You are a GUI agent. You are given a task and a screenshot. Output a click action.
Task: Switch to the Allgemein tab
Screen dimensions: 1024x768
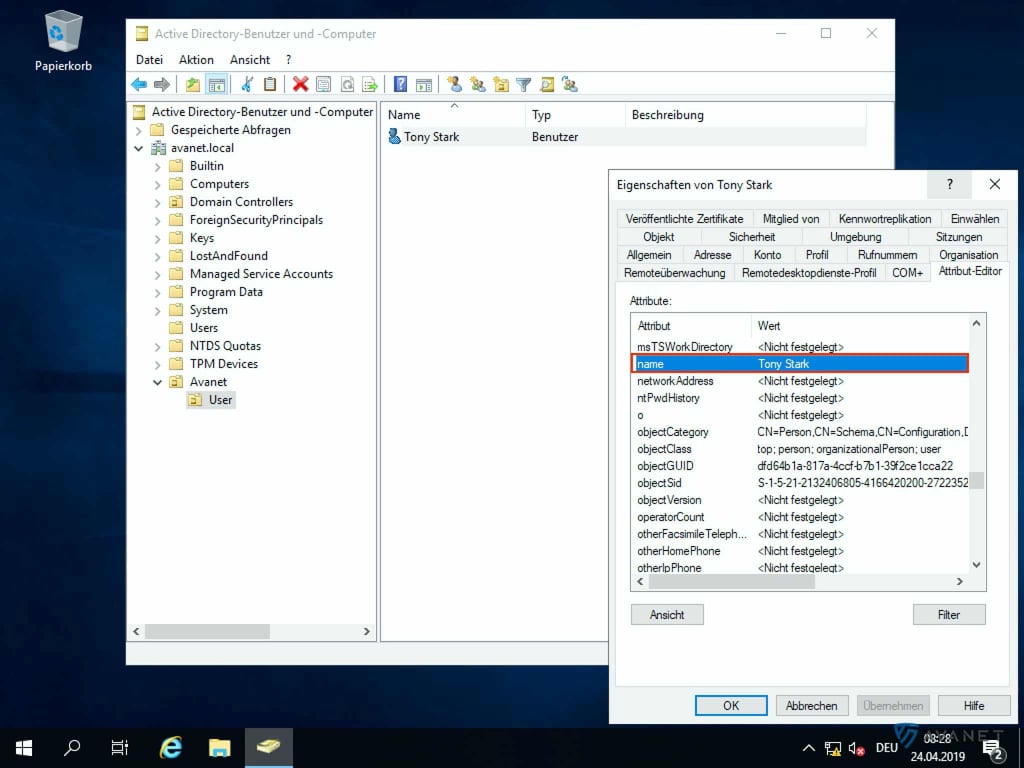648,255
